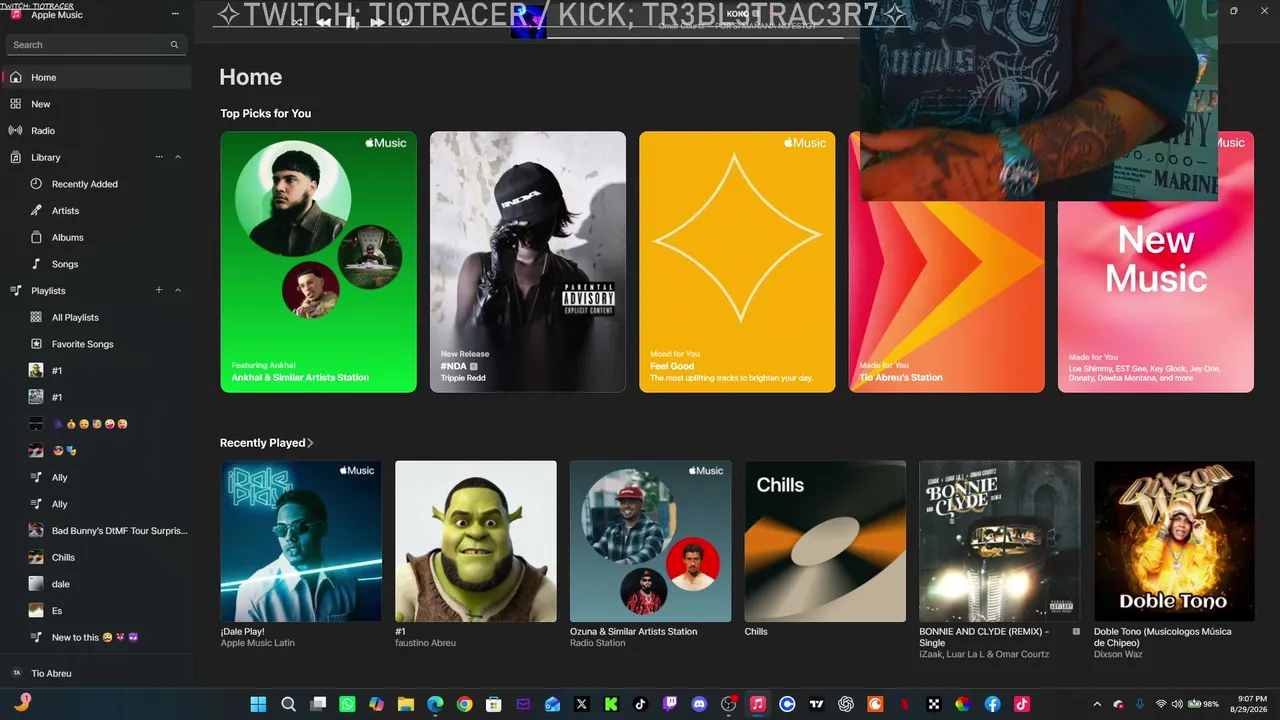Skip to the next track
This screenshot has height=720, width=1280.
click(x=378, y=22)
